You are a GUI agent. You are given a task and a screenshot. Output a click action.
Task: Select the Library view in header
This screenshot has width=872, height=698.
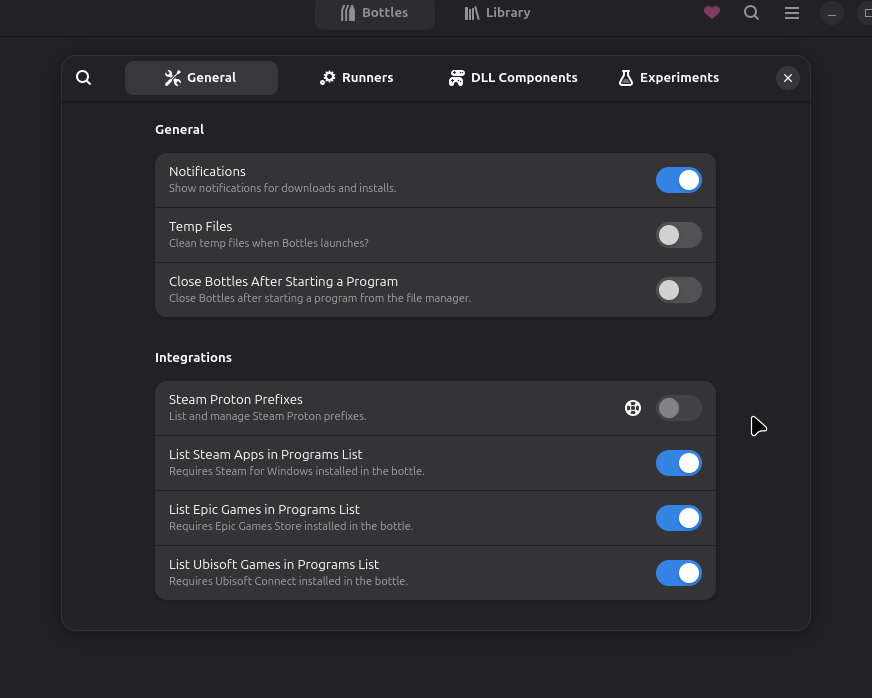498,13
